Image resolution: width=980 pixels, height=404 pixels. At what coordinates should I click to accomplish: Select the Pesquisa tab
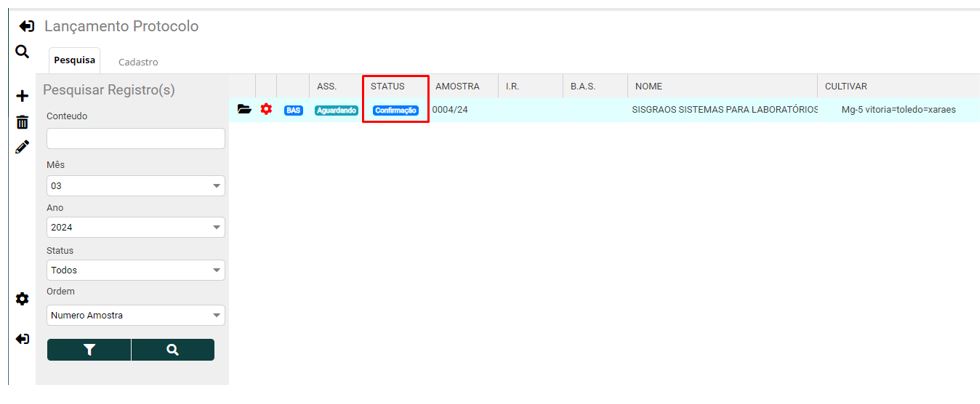(74, 60)
